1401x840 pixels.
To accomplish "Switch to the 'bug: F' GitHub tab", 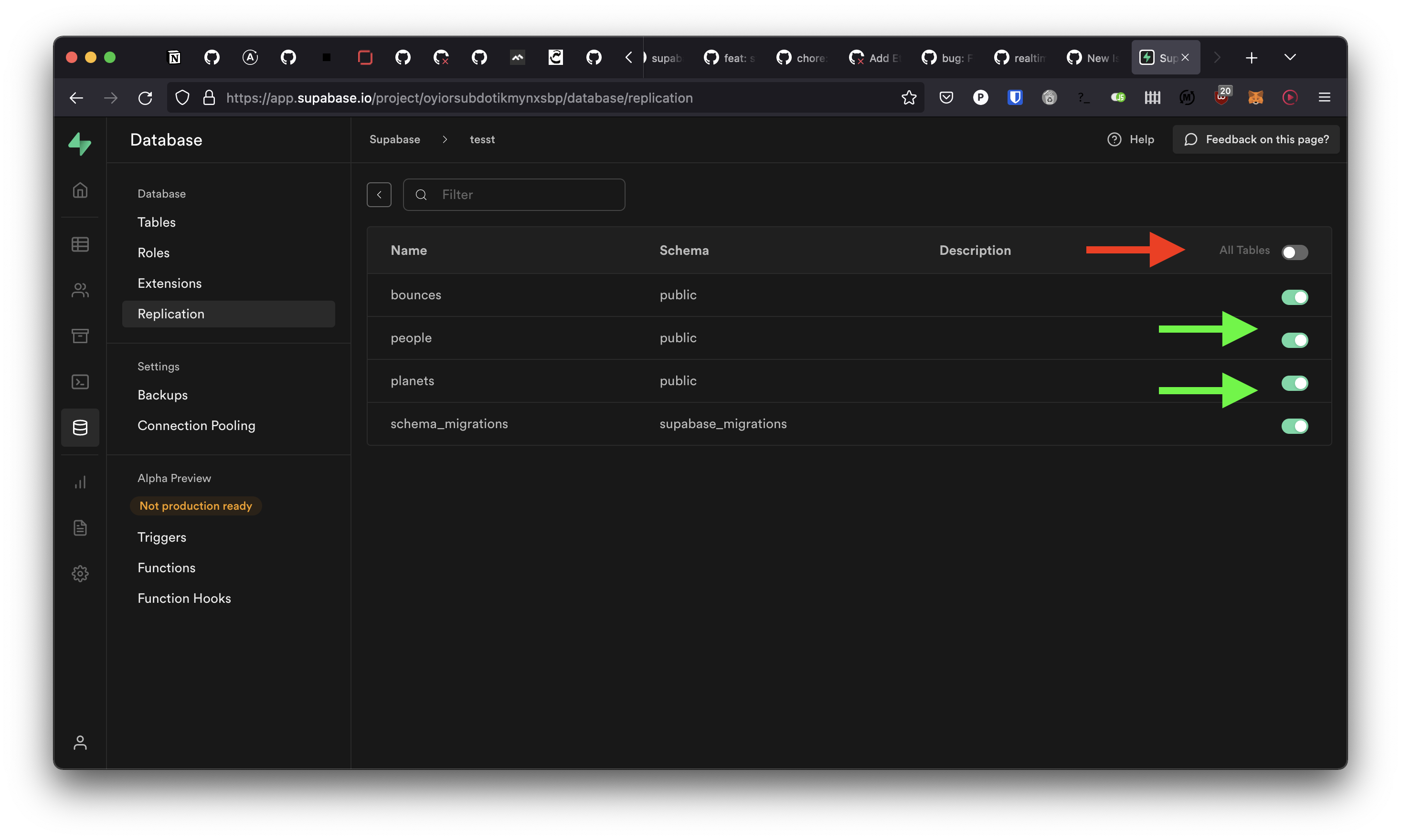I will pos(947,58).
